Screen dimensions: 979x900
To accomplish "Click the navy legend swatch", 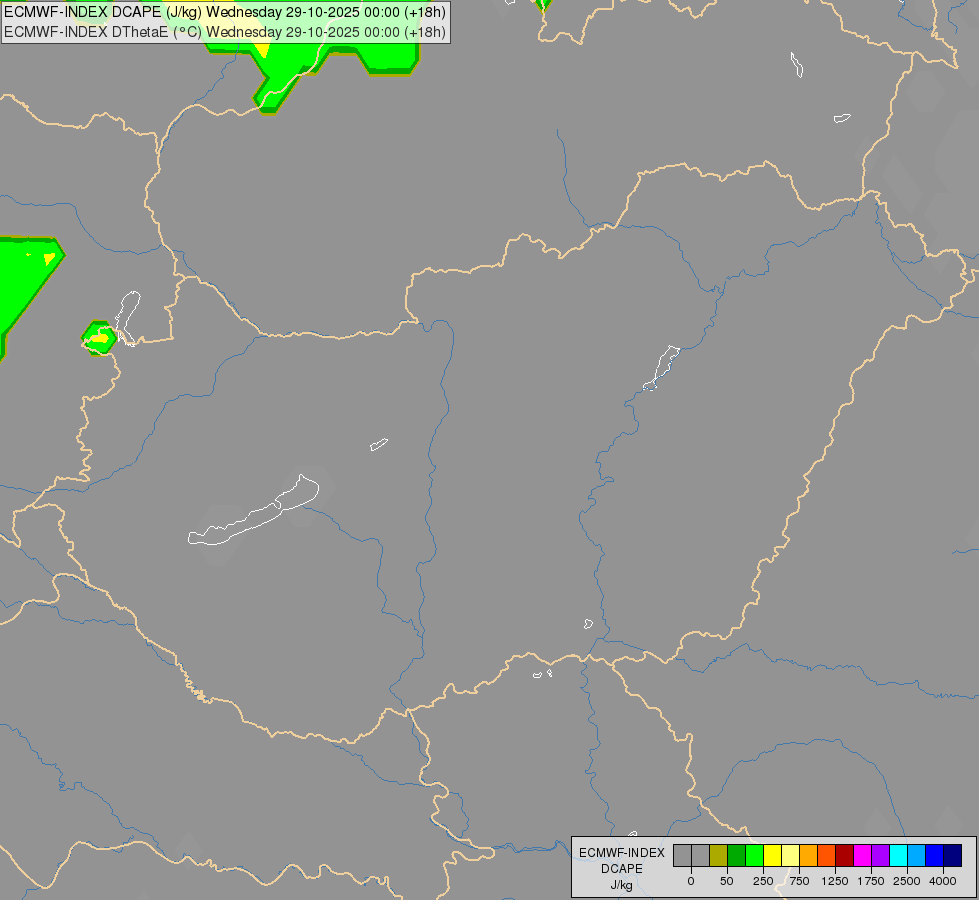I will 953,856.
